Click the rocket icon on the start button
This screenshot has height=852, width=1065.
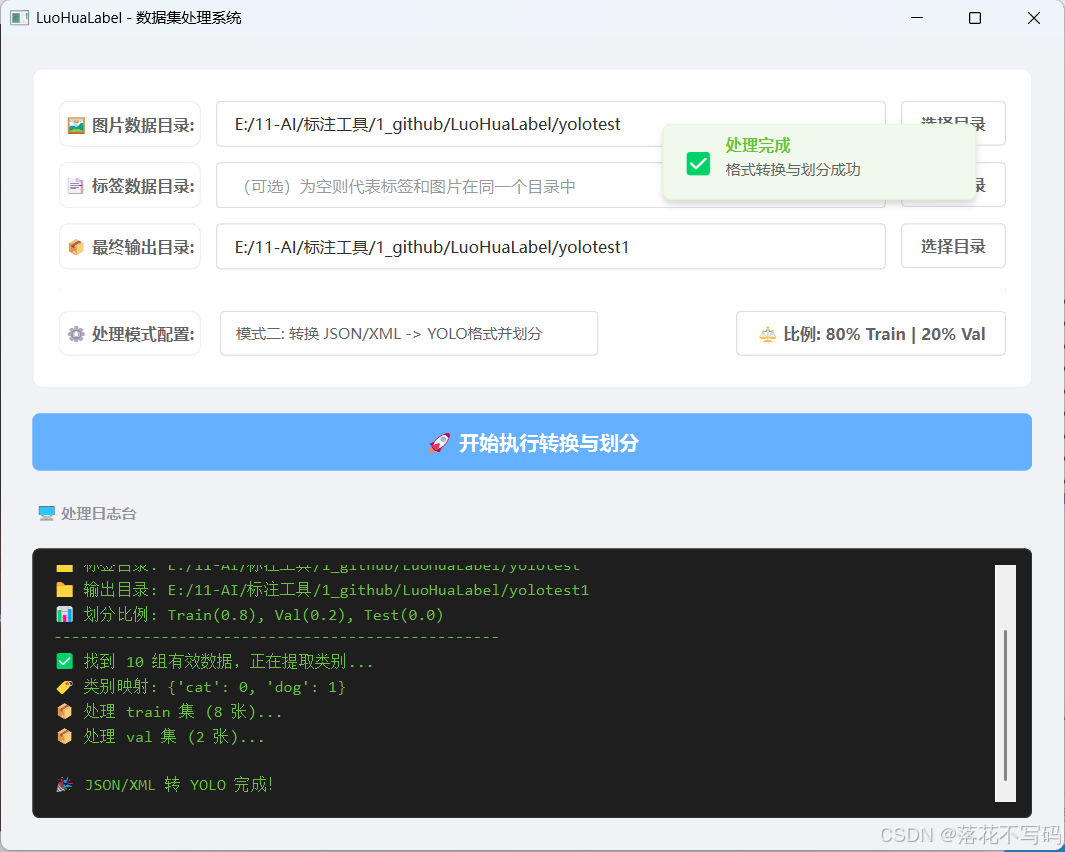438,441
